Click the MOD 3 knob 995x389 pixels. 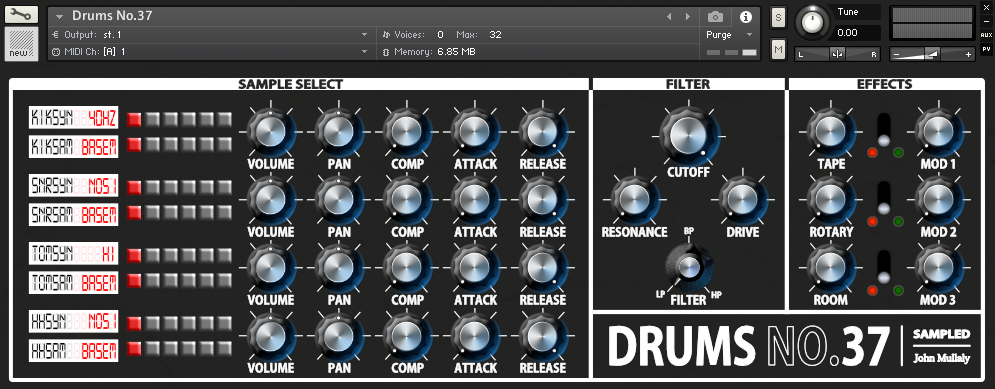tap(939, 268)
